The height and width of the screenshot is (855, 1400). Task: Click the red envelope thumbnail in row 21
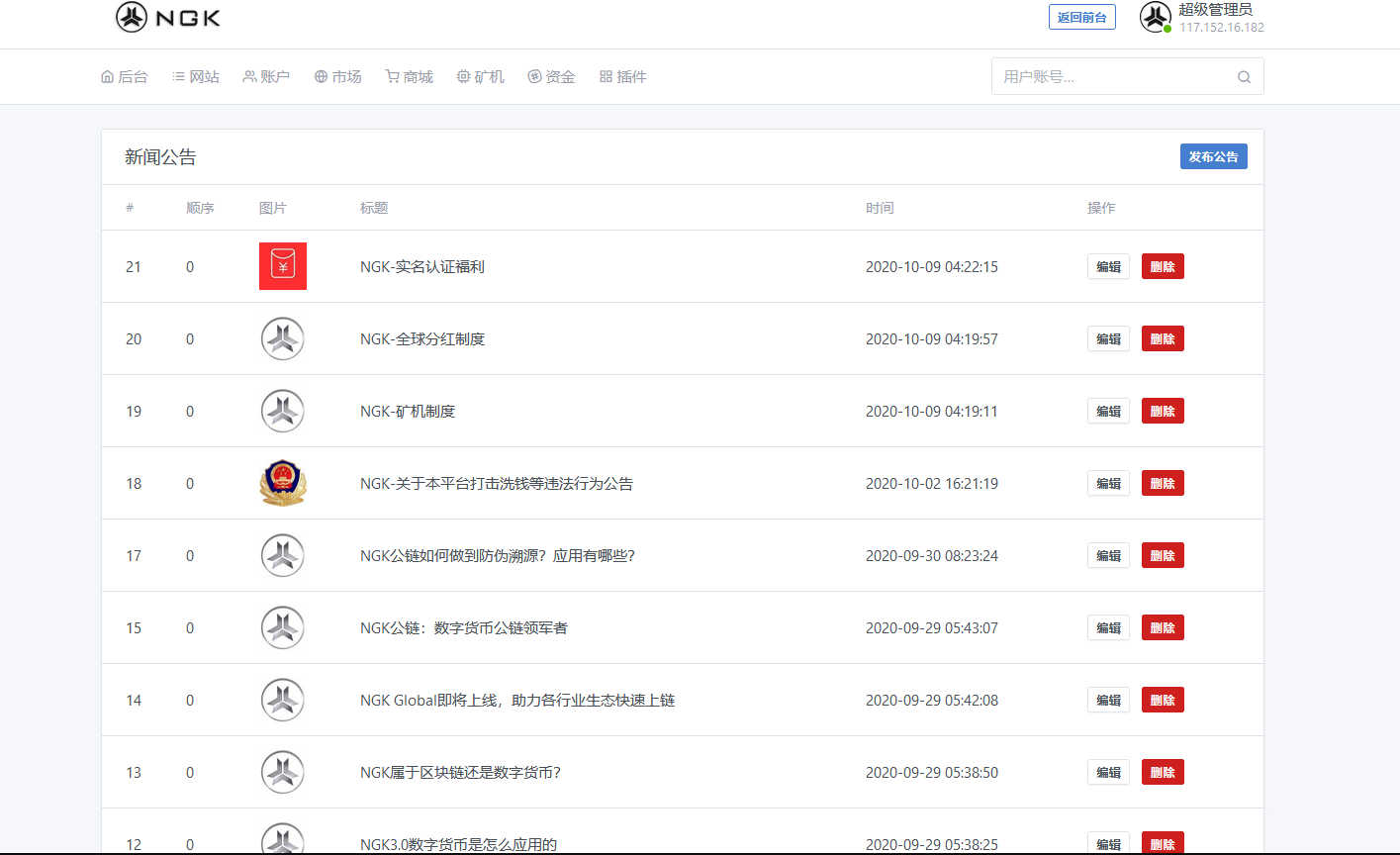283,266
